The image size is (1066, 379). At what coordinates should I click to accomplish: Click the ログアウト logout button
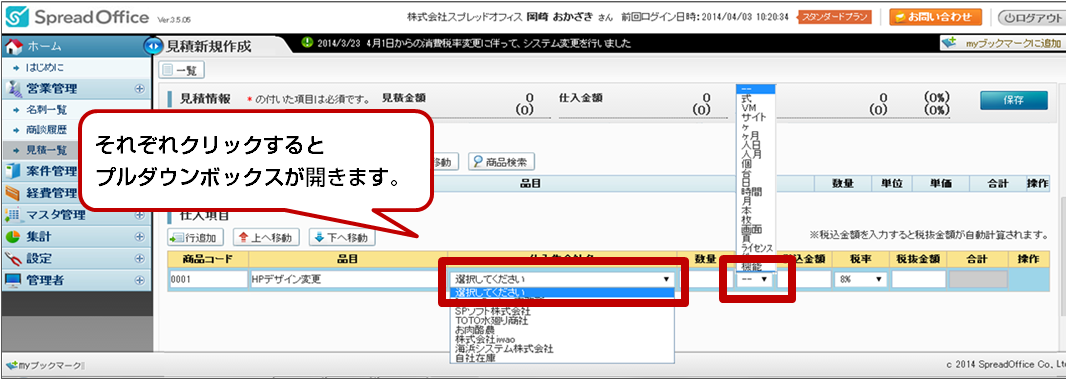1031,17
